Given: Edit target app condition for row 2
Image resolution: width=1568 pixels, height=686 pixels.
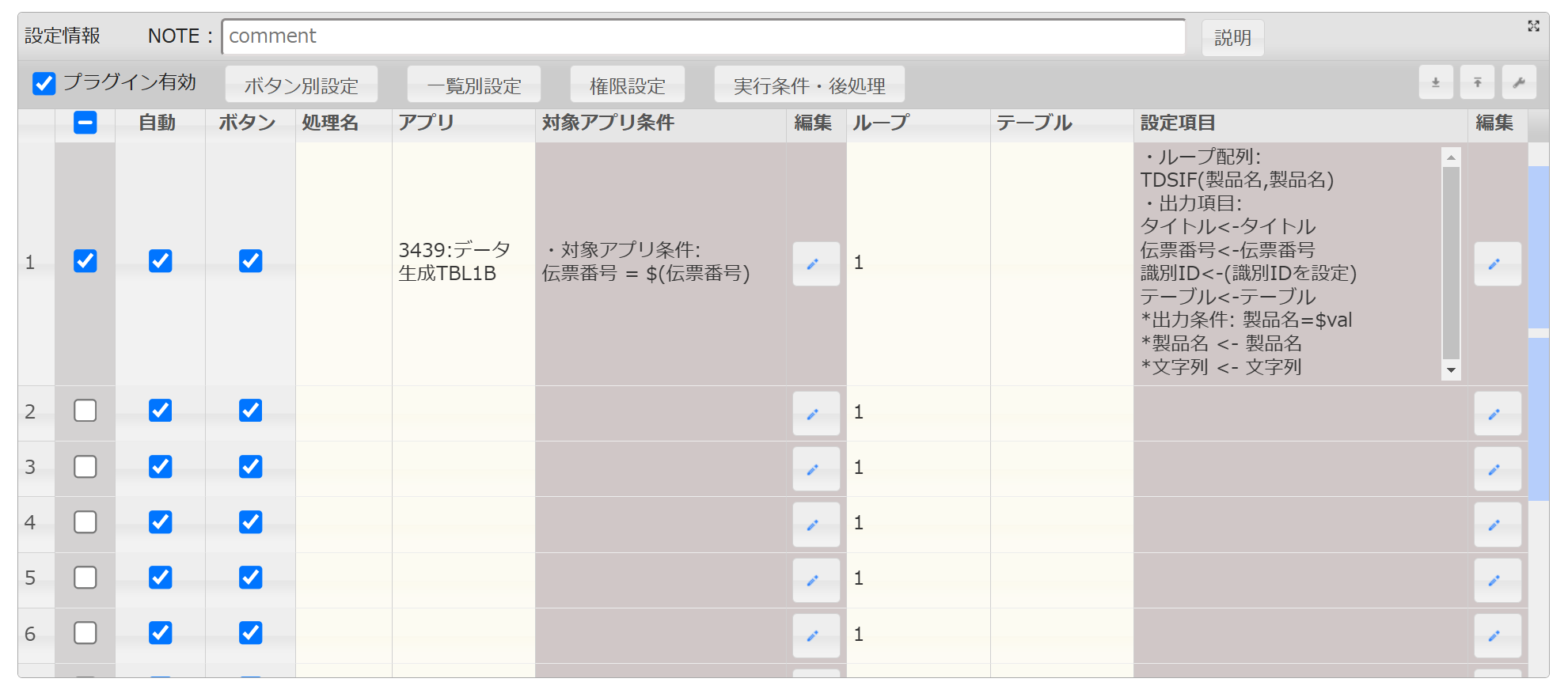Looking at the screenshot, I should [816, 414].
